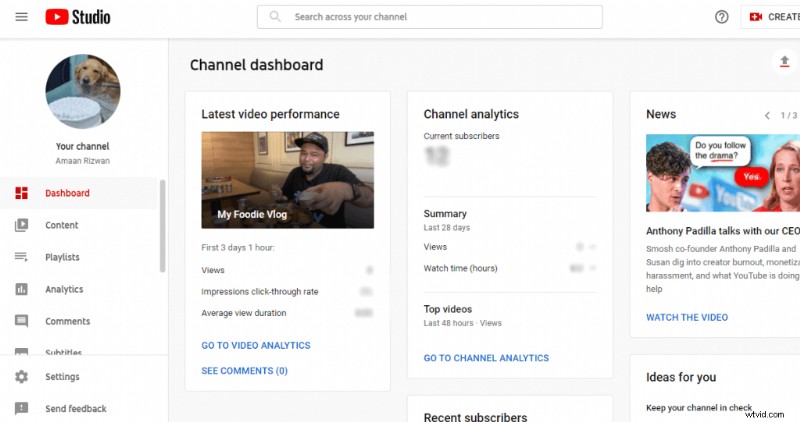This screenshot has height=422, width=800.
Task: Click 'Anthony Padilla talks with our CEO' headline
Action: (722, 231)
